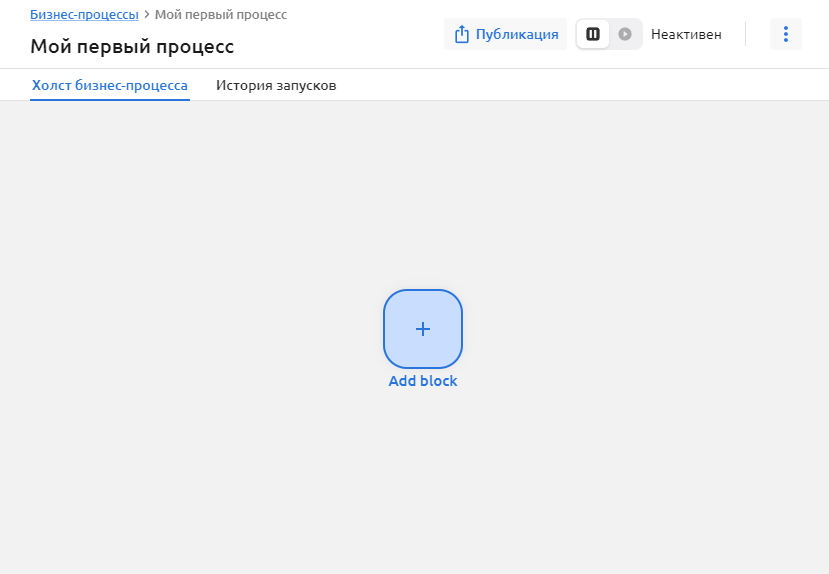Open the История запусков tab
The height and width of the screenshot is (574, 829).
(276, 86)
